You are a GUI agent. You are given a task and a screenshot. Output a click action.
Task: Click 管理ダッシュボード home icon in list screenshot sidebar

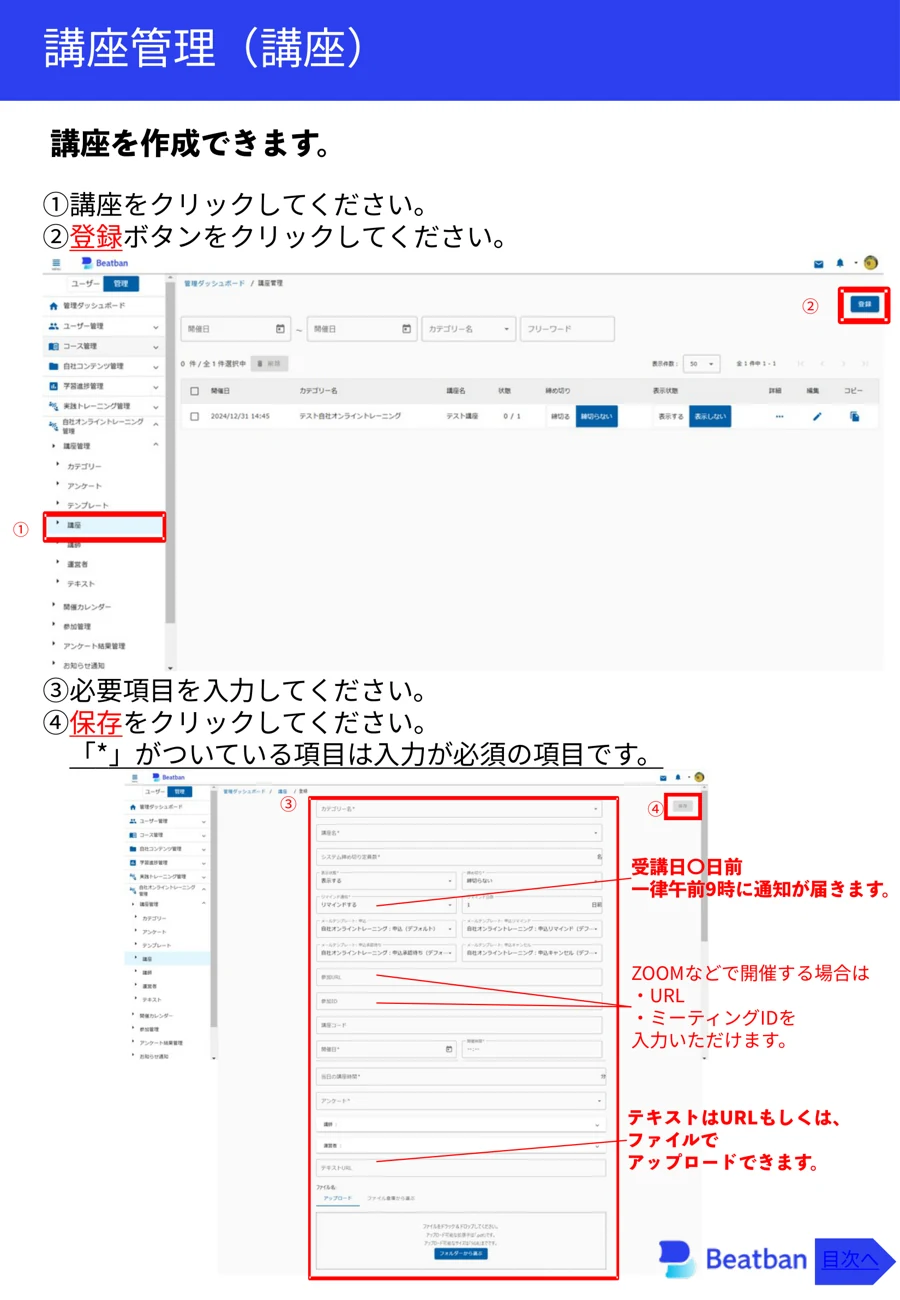click(x=54, y=306)
